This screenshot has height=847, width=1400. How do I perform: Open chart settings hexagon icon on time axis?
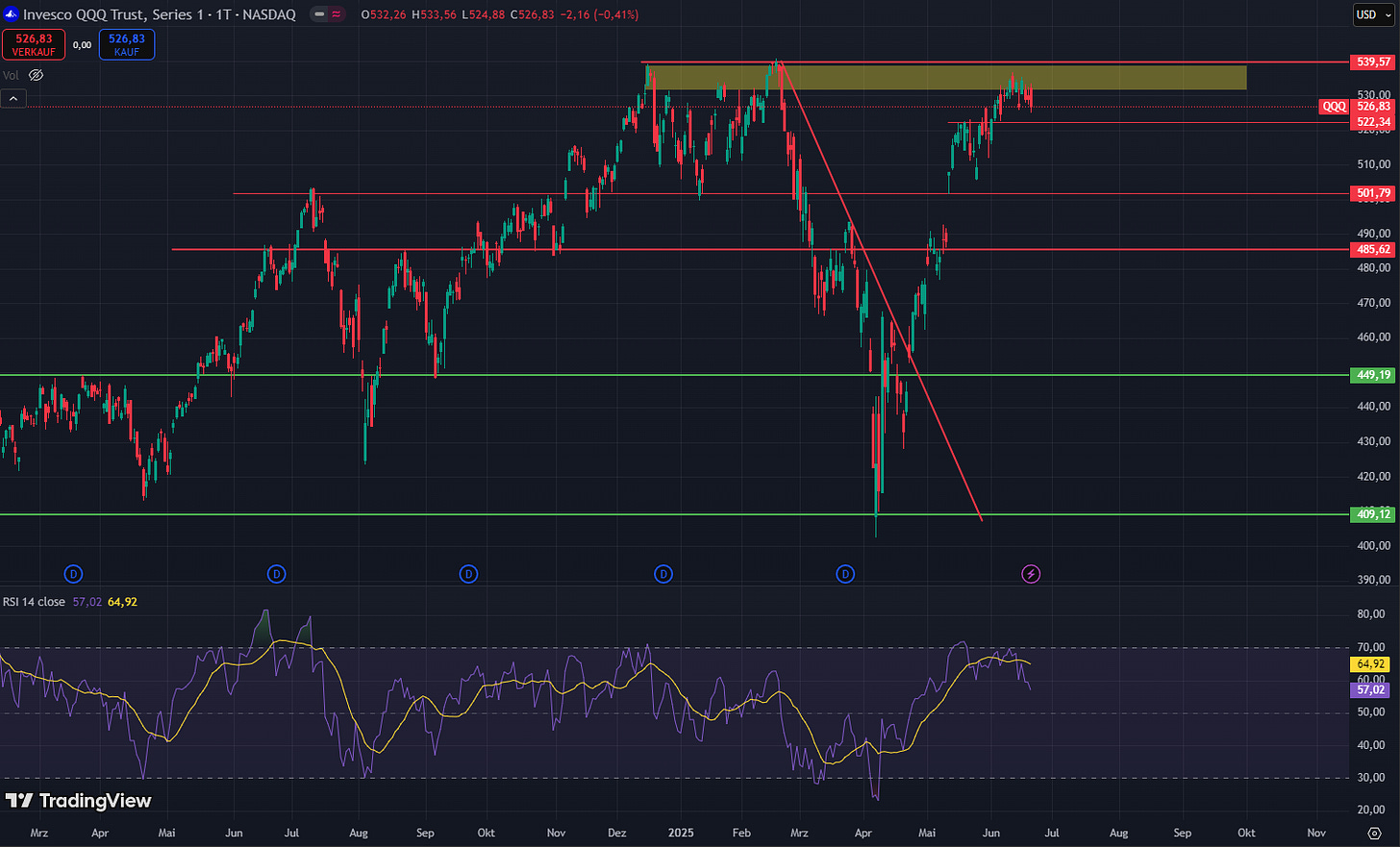pyautogui.click(x=1374, y=834)
